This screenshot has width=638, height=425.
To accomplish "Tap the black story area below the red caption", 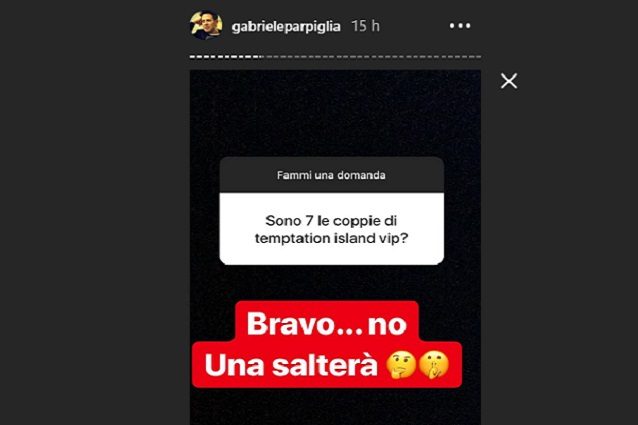I will point(335,407).
